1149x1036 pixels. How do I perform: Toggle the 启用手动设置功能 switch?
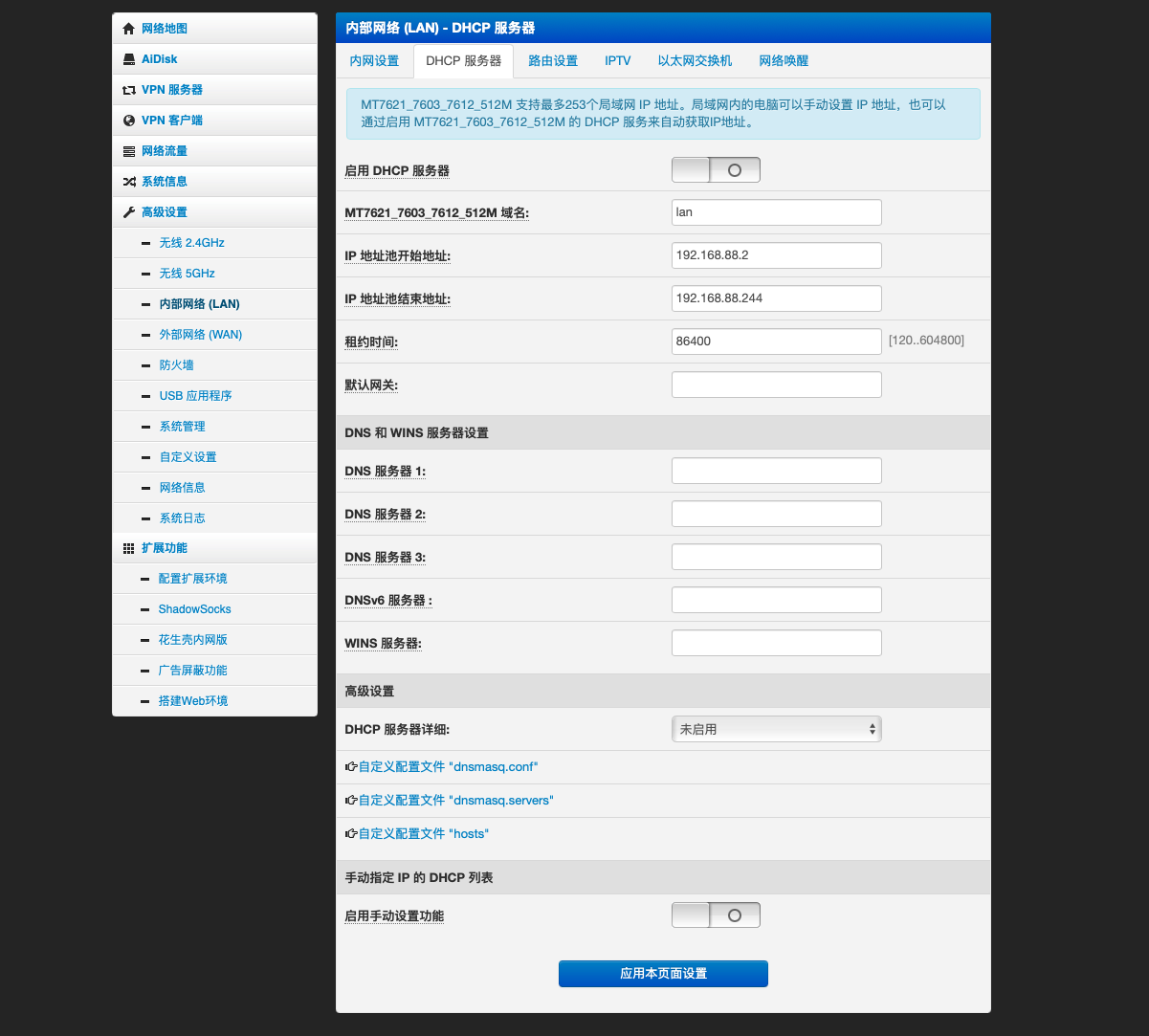tap(716, 915)
